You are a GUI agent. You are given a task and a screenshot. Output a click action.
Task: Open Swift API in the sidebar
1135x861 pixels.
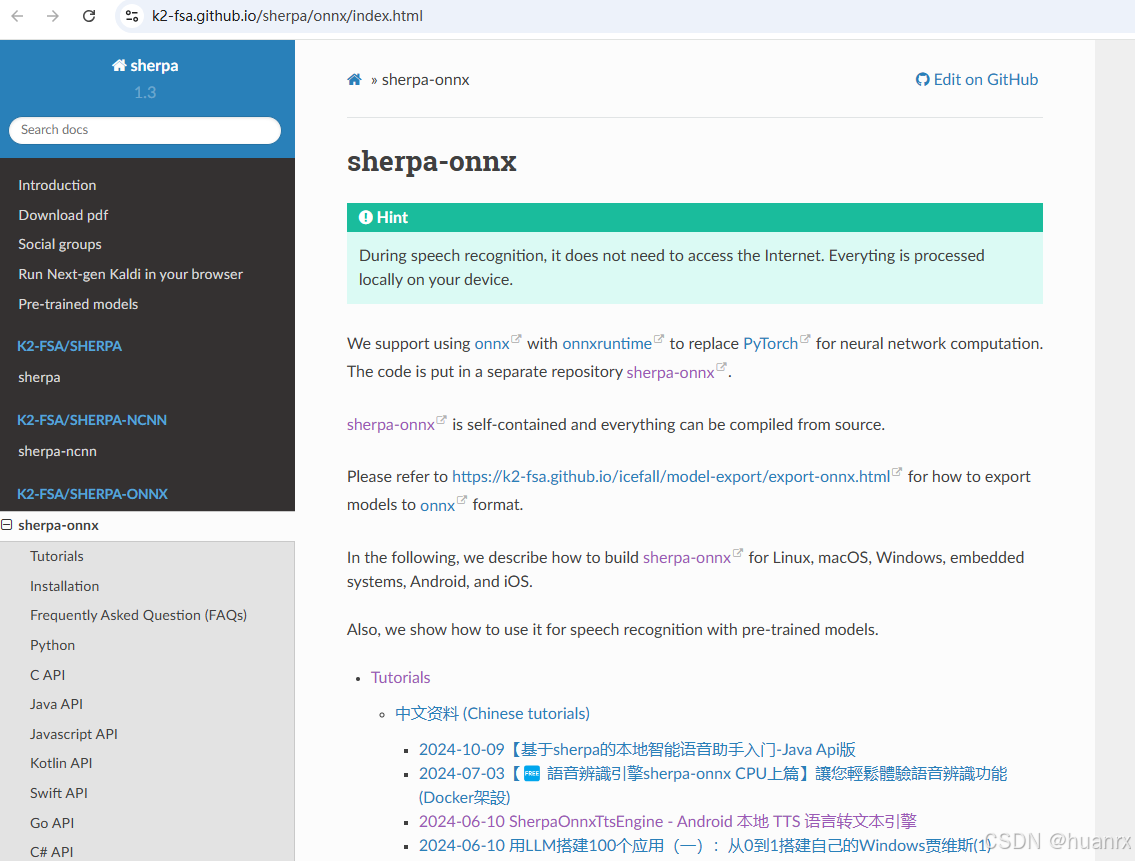pos(59,793)
